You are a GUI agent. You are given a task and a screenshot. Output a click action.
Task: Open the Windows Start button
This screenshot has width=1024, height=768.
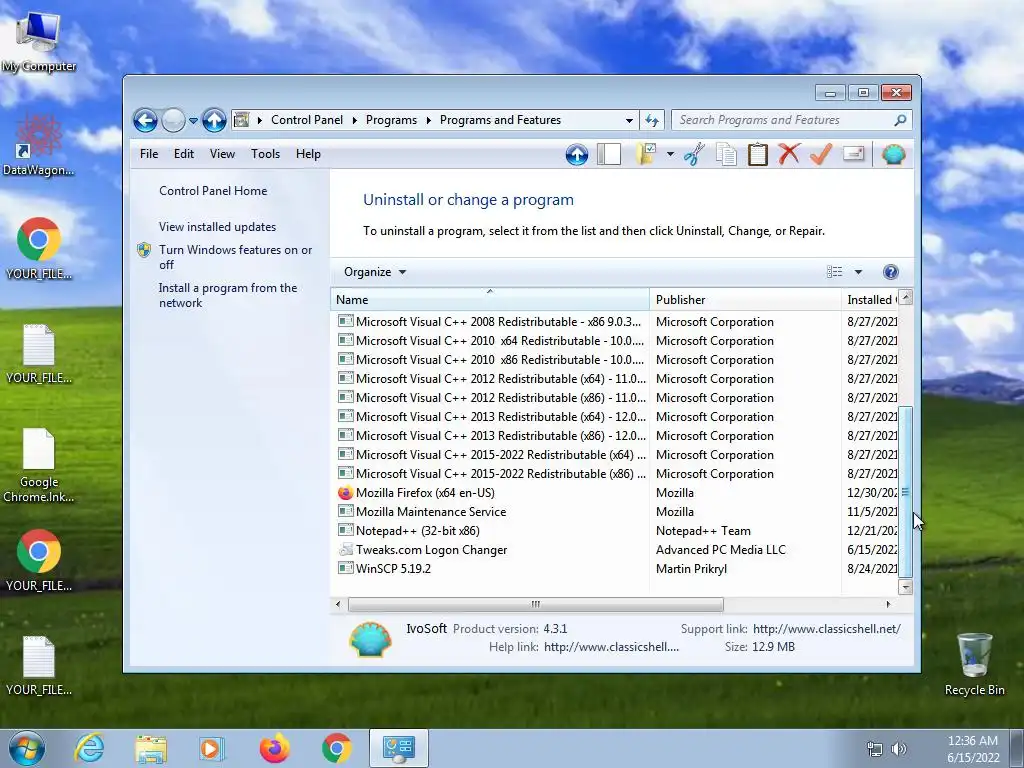point(26,748)
